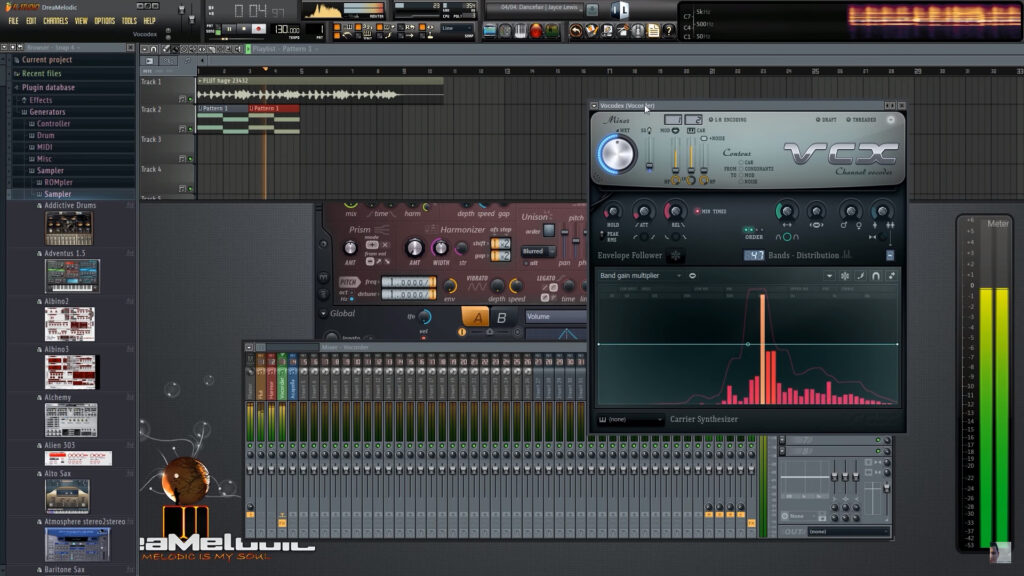Select the Alto Sax plugin thumbnail
Screen dimensions: 1024x576
[67, 496]
